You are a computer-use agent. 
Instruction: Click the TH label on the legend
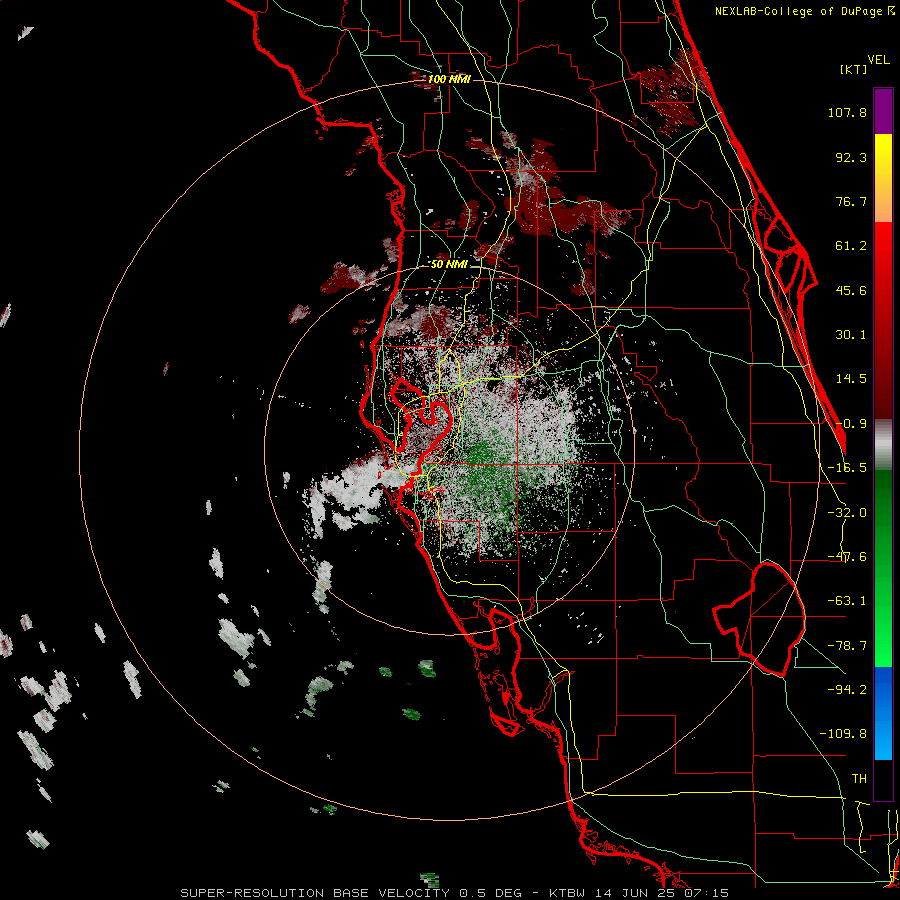pos(859,779)
